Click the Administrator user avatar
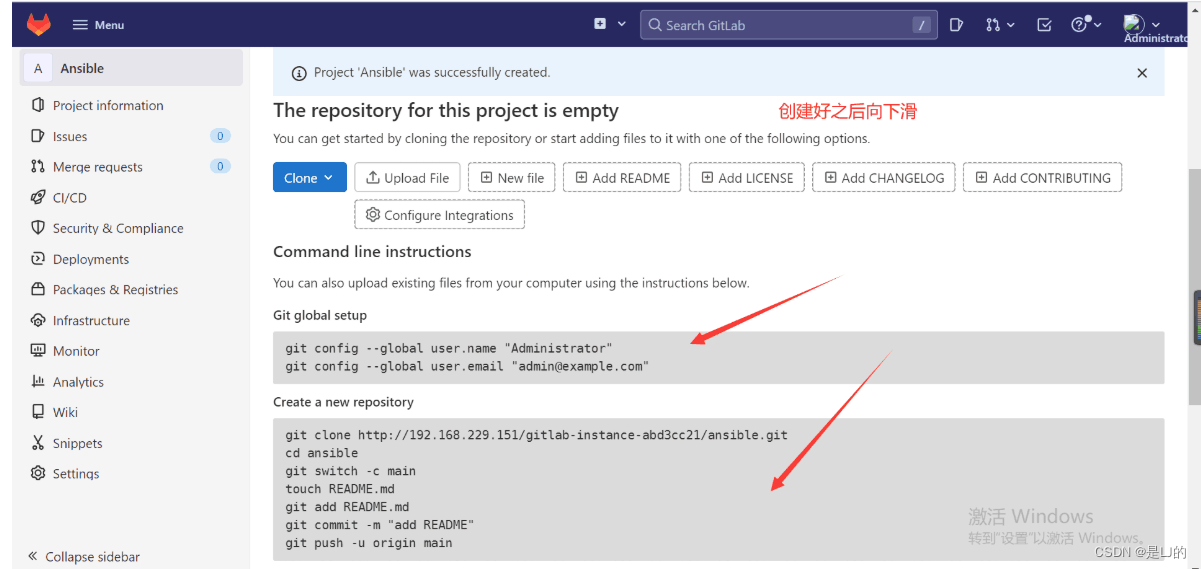 pos(1134,24)
